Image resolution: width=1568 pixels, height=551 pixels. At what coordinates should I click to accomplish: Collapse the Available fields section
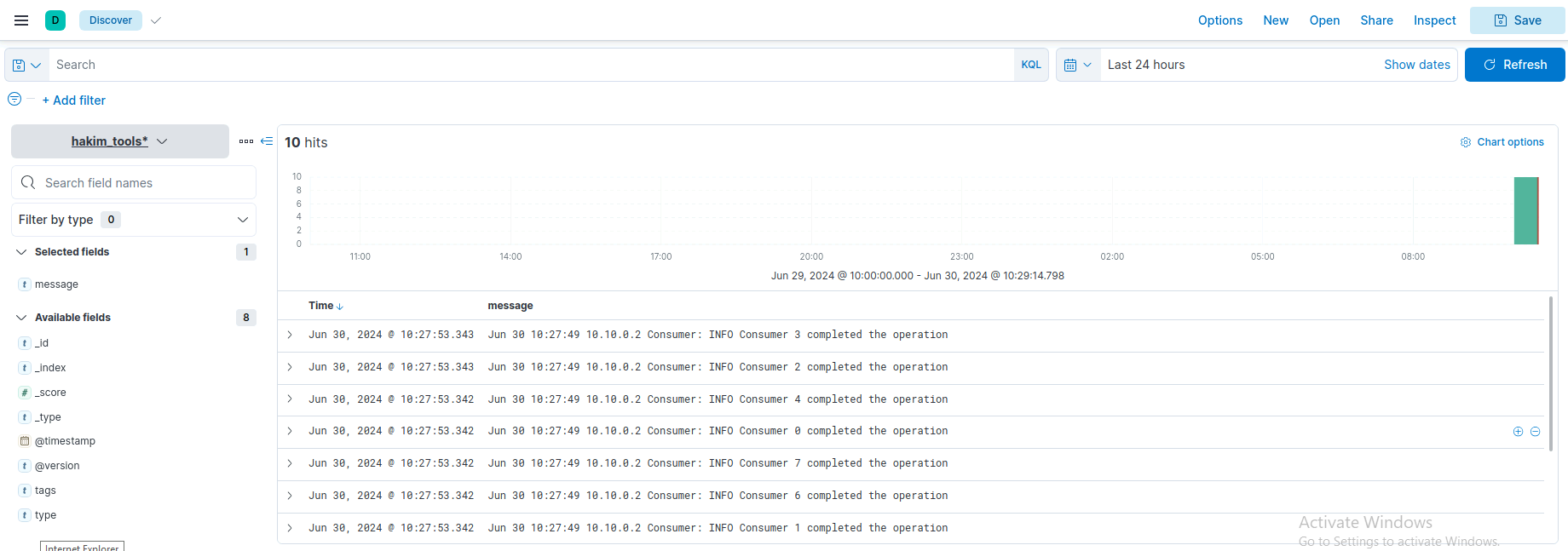[x=21, y=318]
